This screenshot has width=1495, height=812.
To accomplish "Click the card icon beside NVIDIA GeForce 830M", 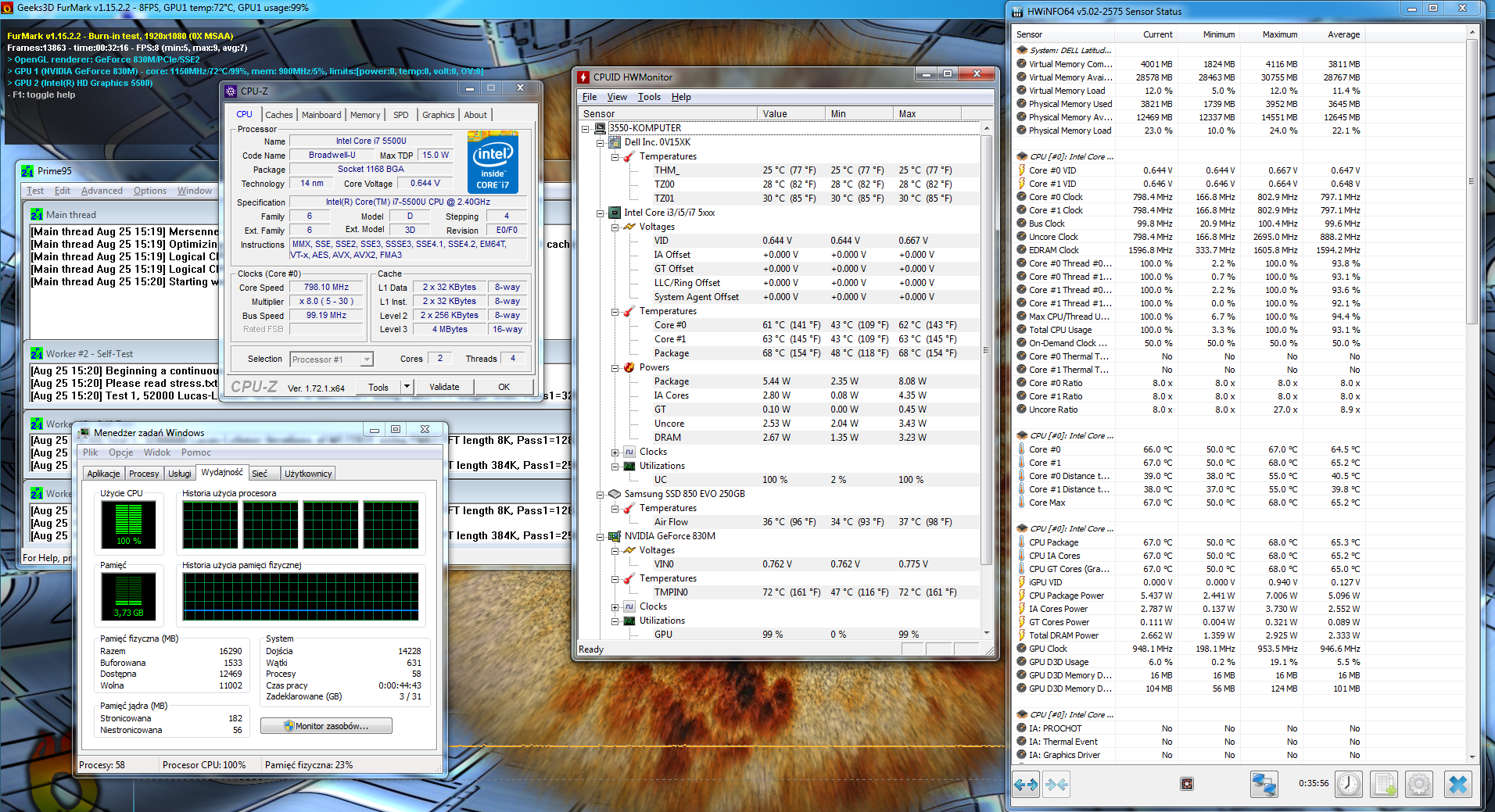I will [615, 536].
